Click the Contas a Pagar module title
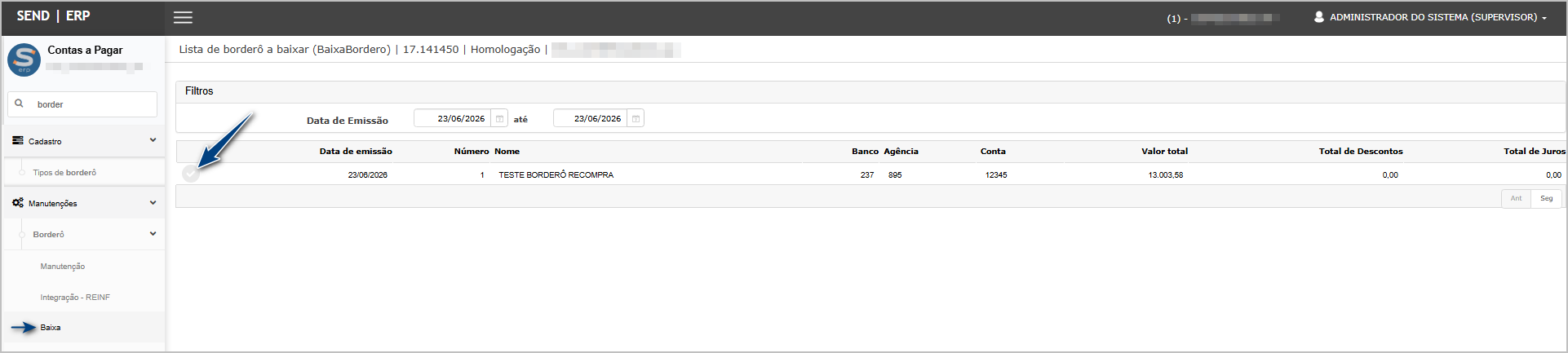The image size is (1568, 353). (x=85, y=51)
